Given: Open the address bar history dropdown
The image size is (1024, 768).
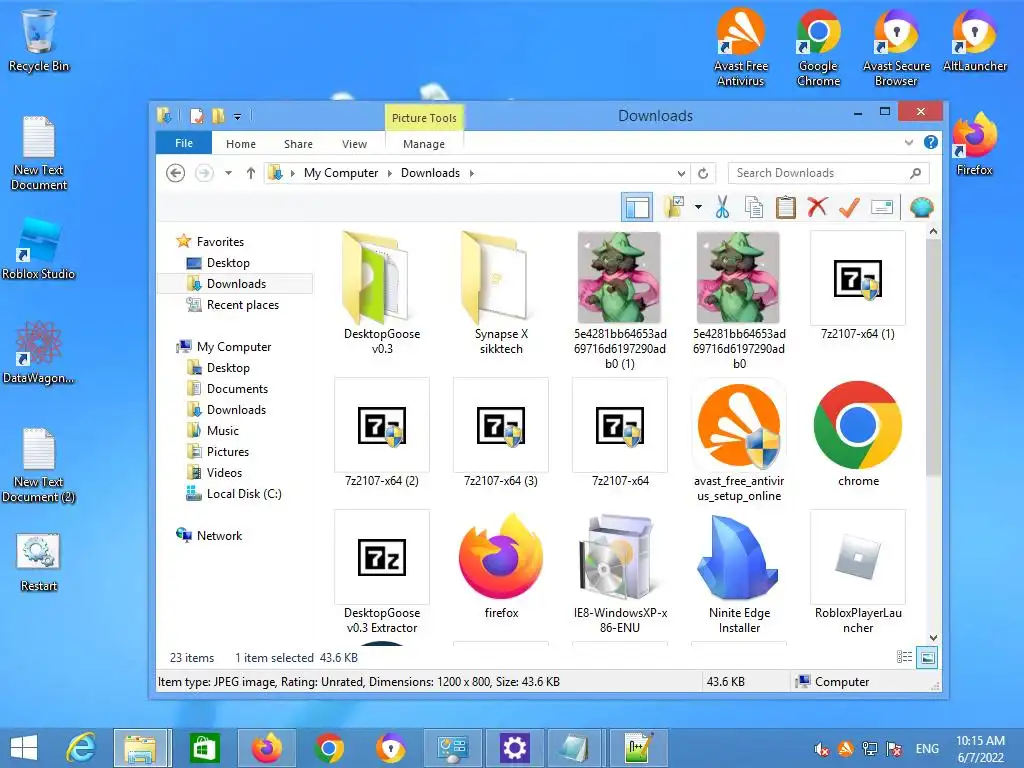Looking at the screenshot, I should pos(681,173).
